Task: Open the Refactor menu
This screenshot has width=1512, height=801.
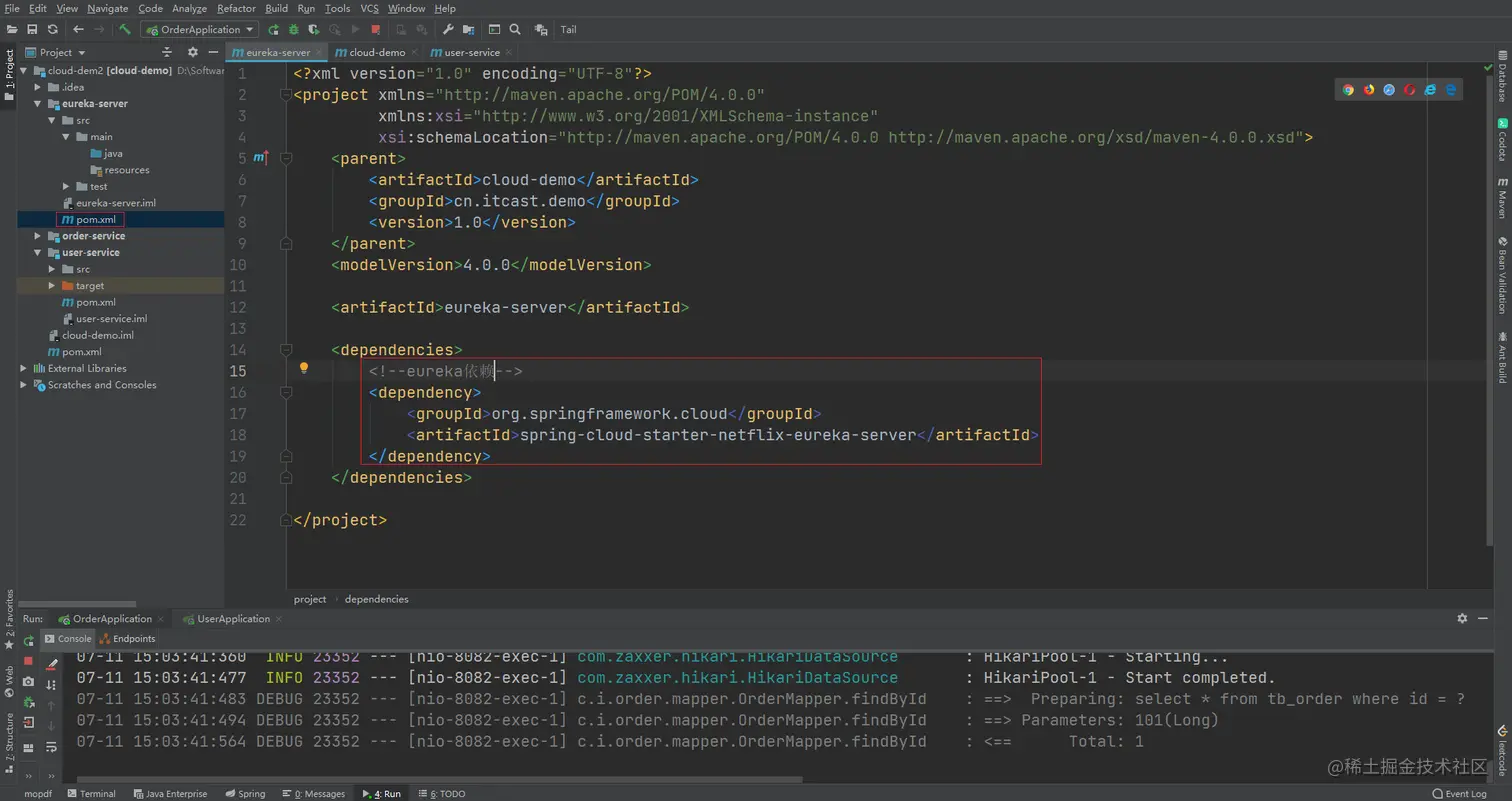Action: tap(236, 8)
